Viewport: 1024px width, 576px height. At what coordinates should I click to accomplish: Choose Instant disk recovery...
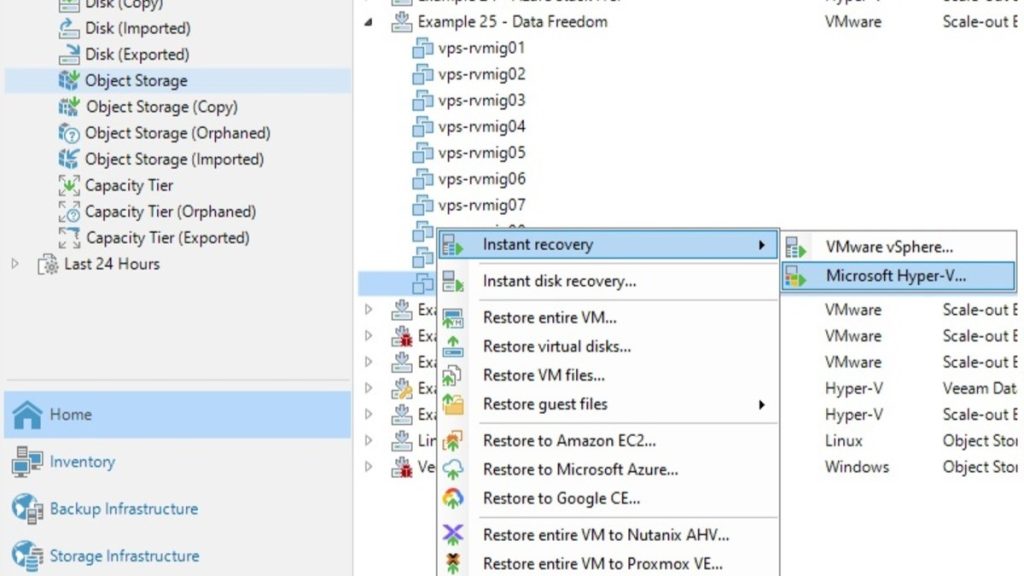[x=609, y=281]
